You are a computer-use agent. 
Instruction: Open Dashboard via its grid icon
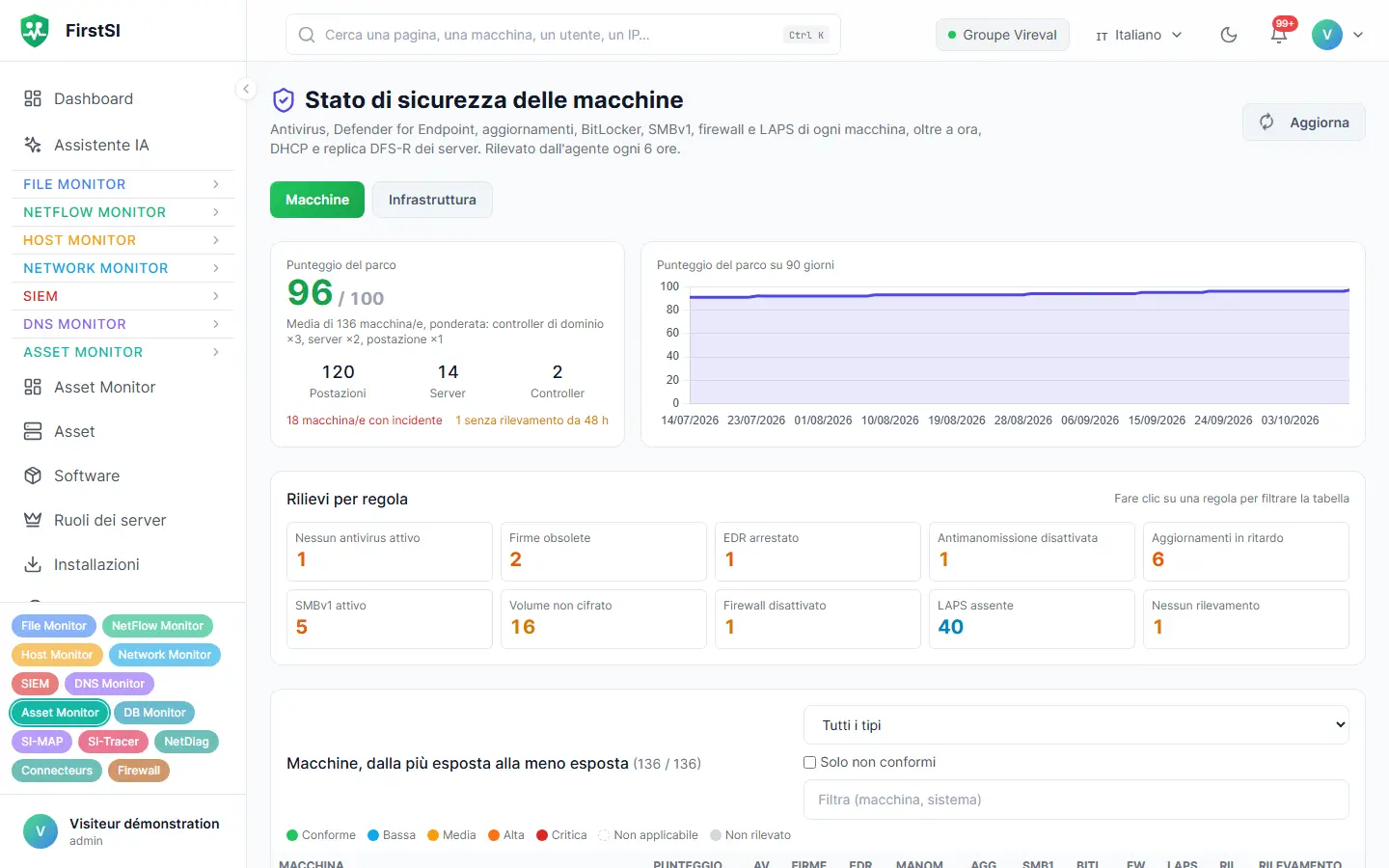[33, 98]
